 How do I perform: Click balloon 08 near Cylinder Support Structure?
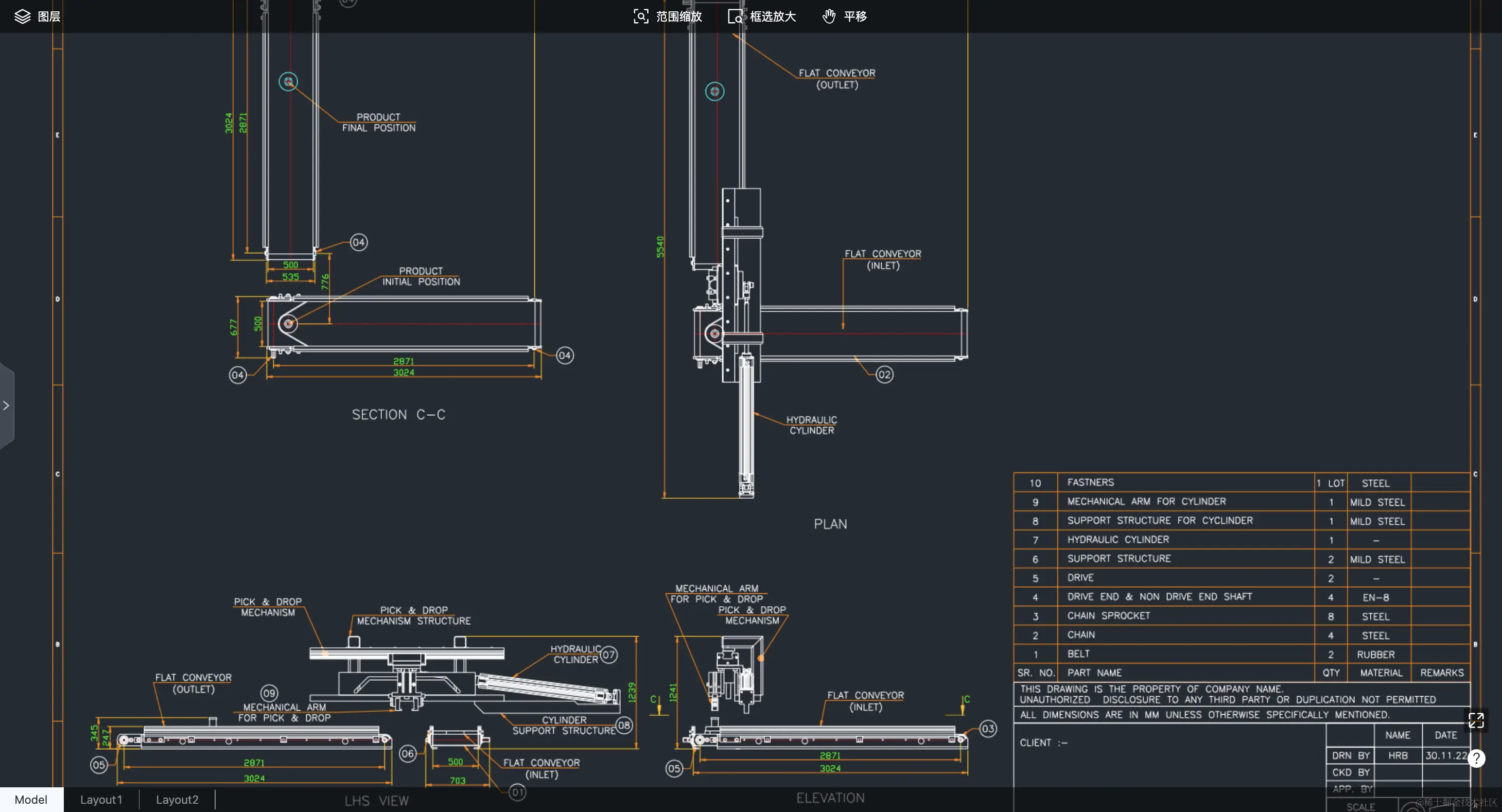[624, 726]
